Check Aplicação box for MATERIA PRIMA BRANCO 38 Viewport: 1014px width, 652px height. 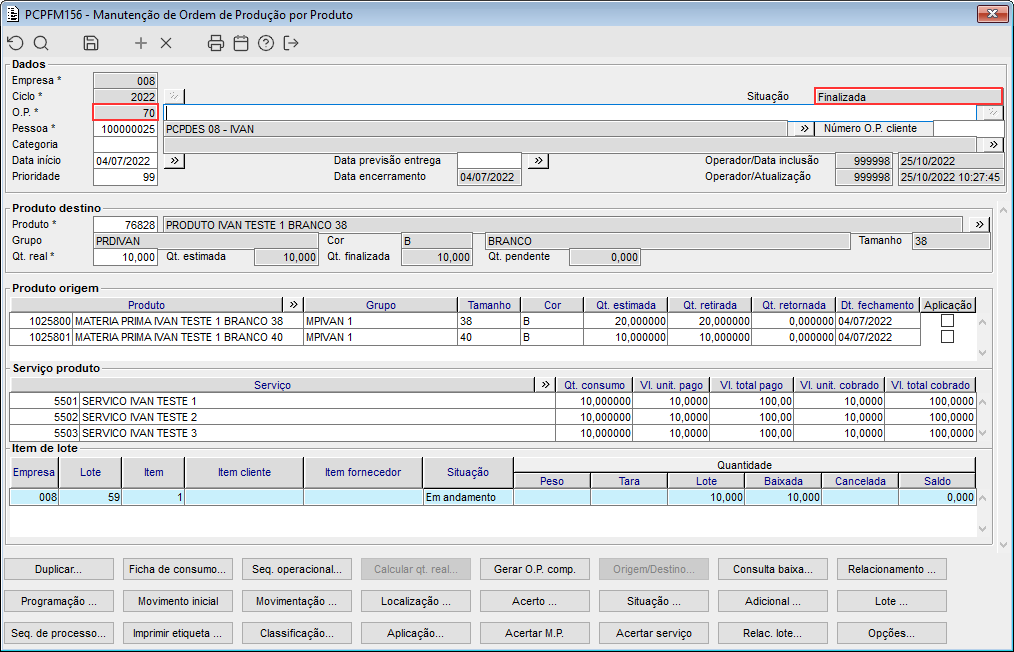point(947,321)
